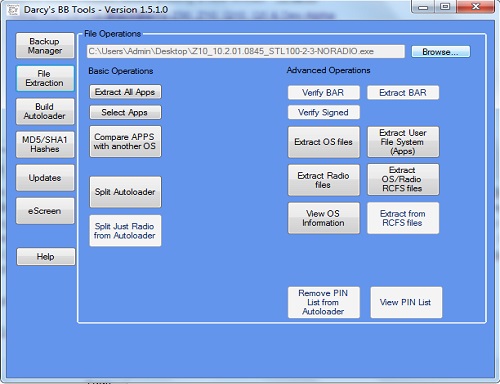The height and width of the screenshot is (384, 500).
Task: Click Extract All Apps
Action: 125,92
